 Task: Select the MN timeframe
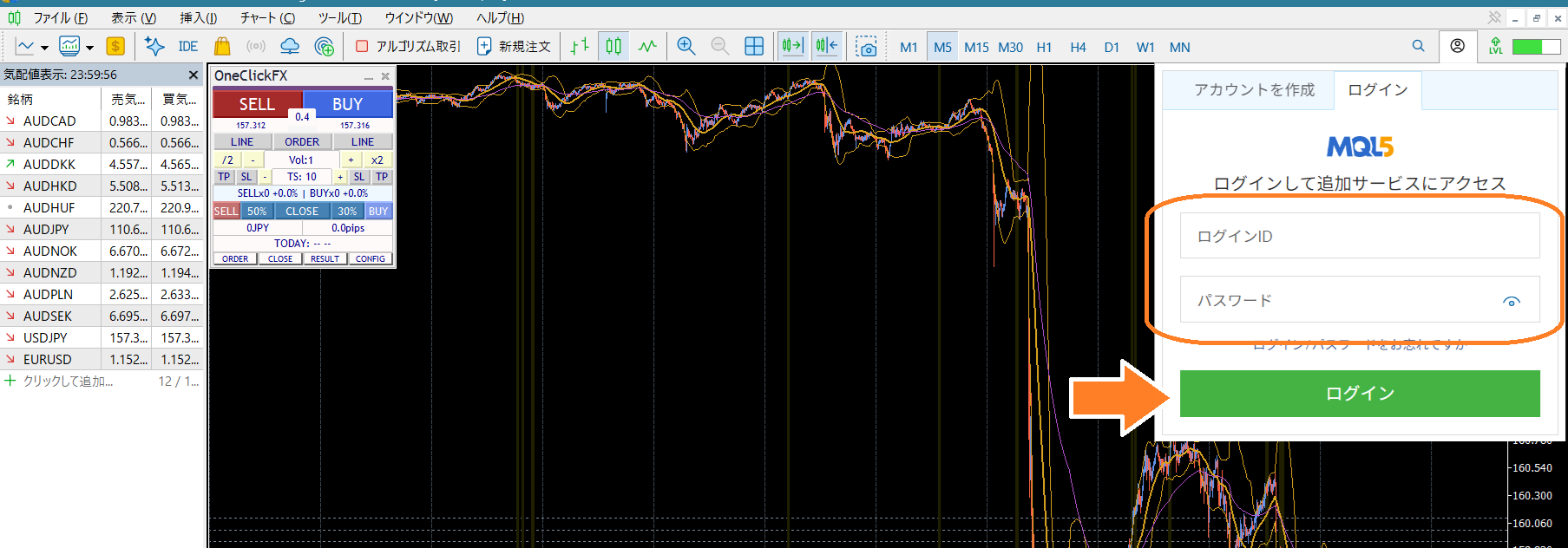coord(1179,48)
